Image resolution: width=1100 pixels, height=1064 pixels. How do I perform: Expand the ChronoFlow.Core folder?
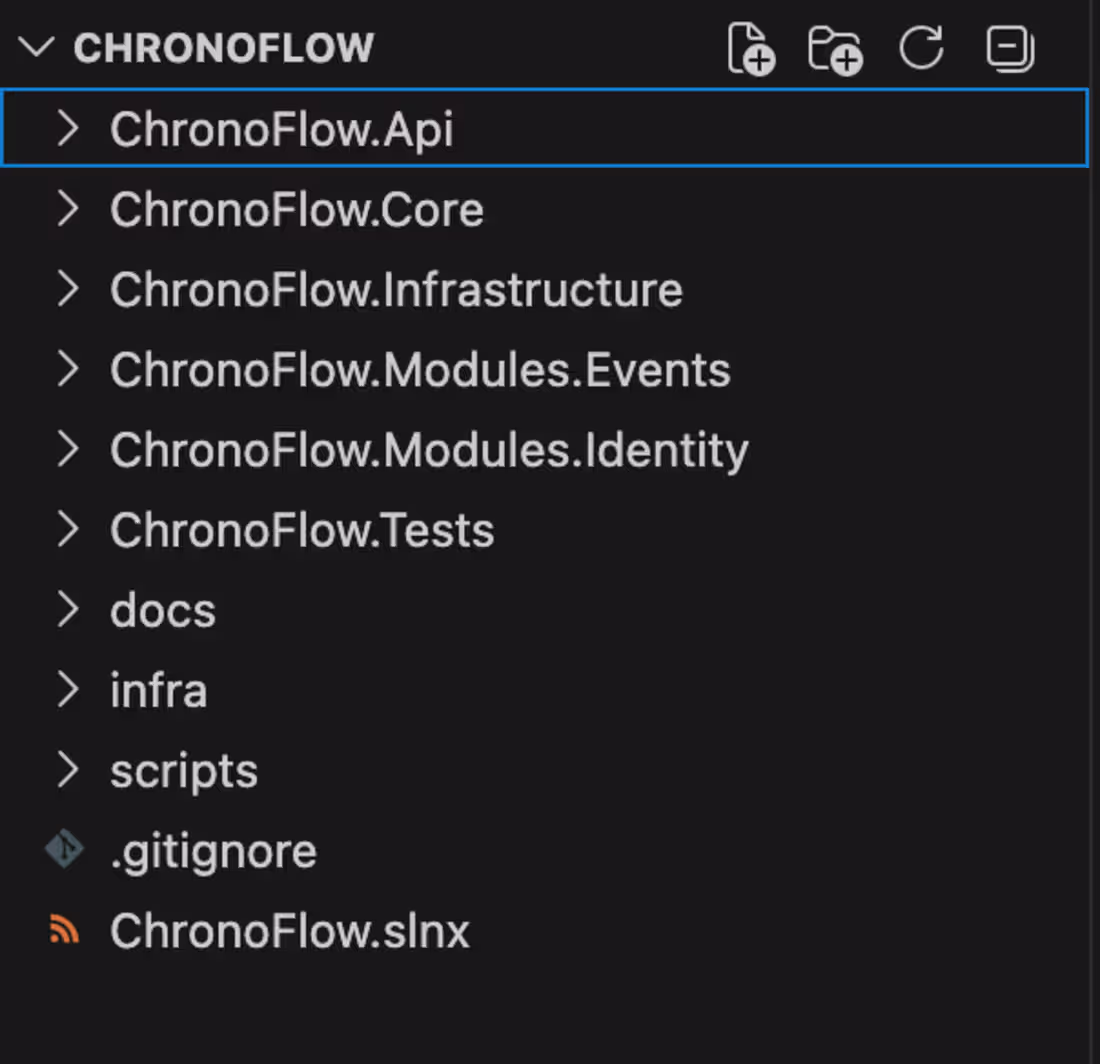point(67,209)
